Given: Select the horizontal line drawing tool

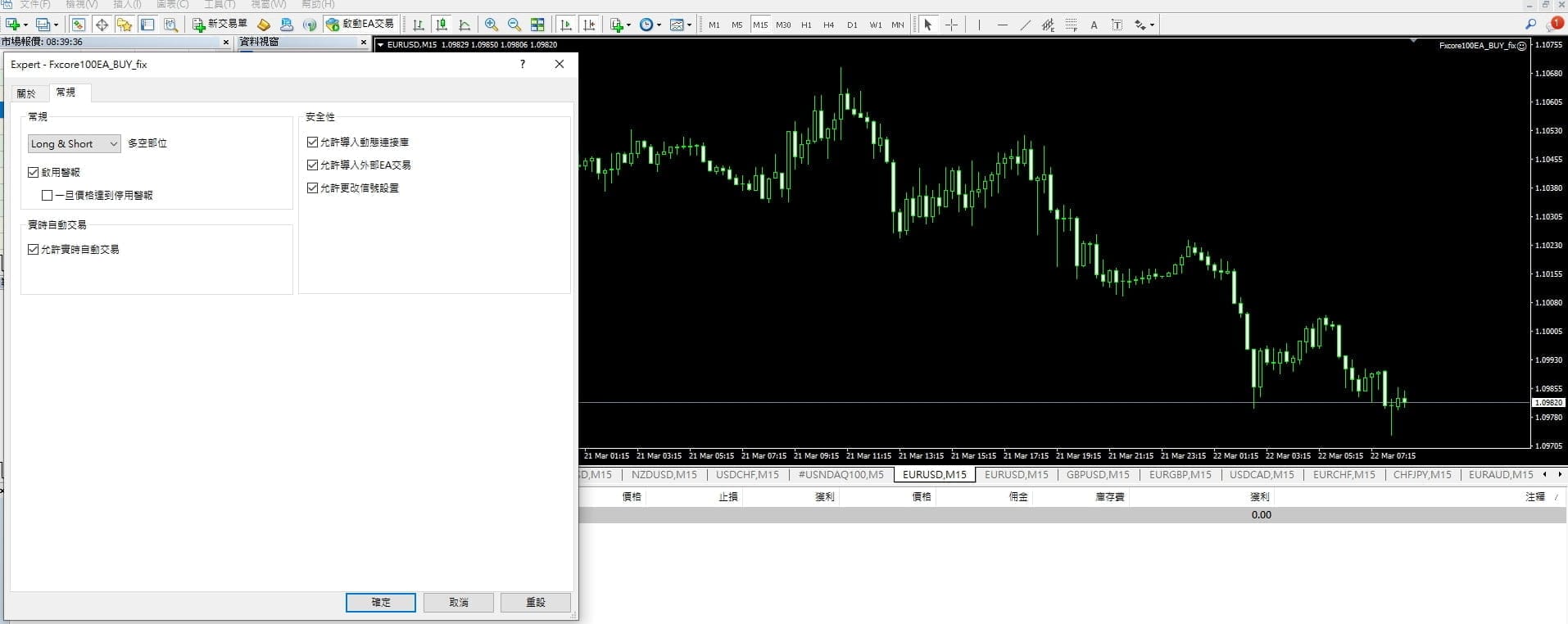Looking at the screenshot, I should (1002, 25).
